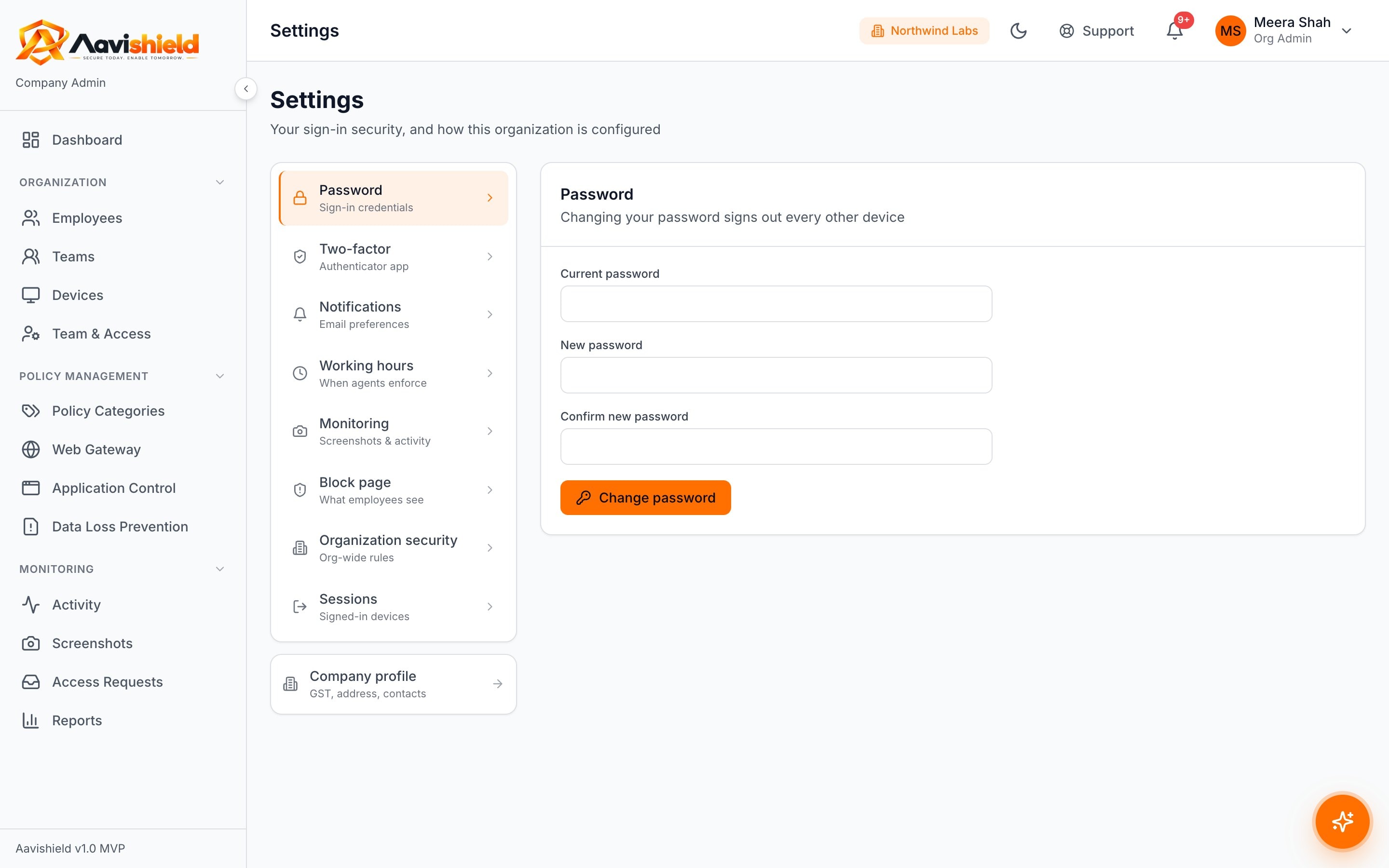Viewport: 1389px width, 868px height.
Task: Click the Northwind Labs organization badge
Action: tap(924, 31)
